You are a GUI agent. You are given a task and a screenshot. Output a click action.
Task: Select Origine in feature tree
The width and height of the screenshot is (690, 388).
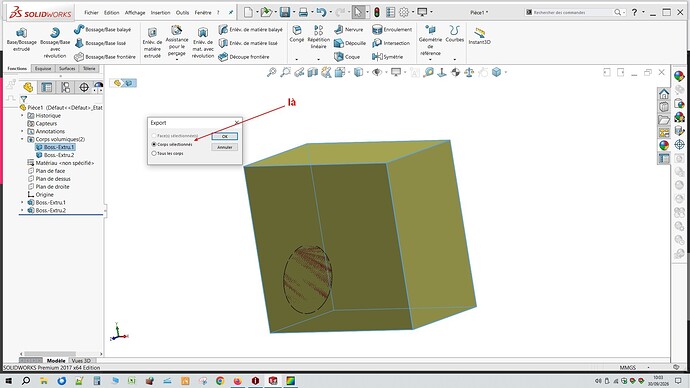40,195
